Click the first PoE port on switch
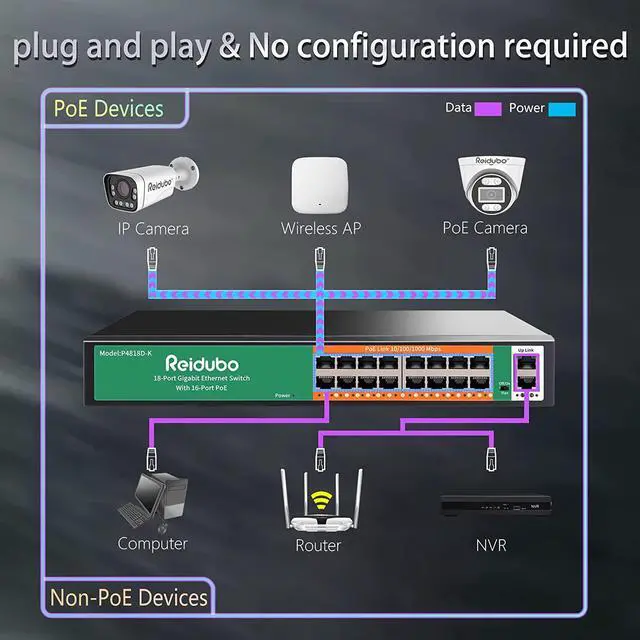This screenshot has height=640, width=640. [x=325, y=362]
